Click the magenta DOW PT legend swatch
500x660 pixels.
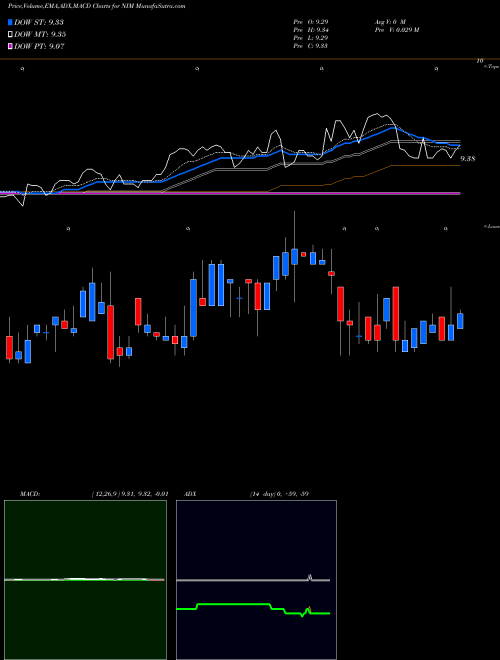coord(10,46)
